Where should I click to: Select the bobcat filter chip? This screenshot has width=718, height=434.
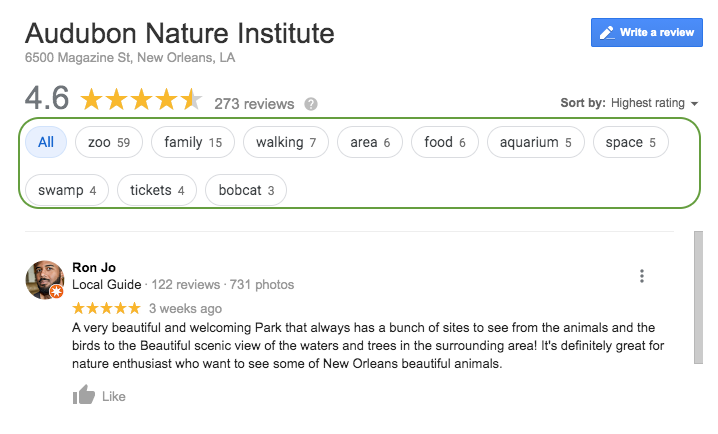(x=246, y=190)
